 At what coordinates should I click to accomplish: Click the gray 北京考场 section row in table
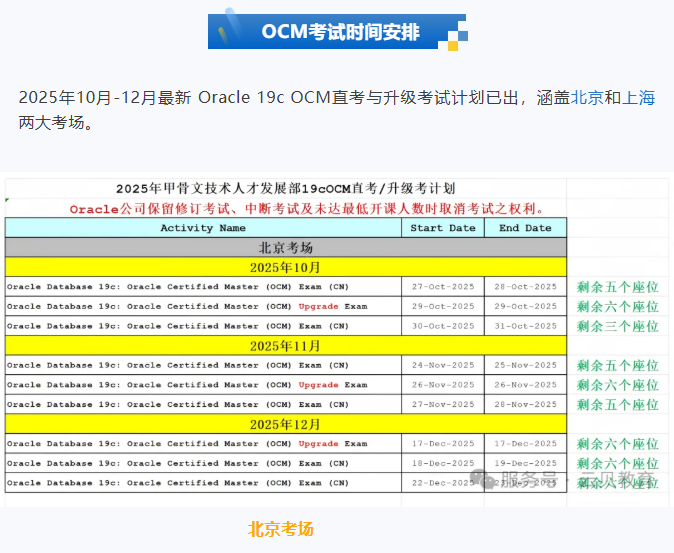[286, 248]
